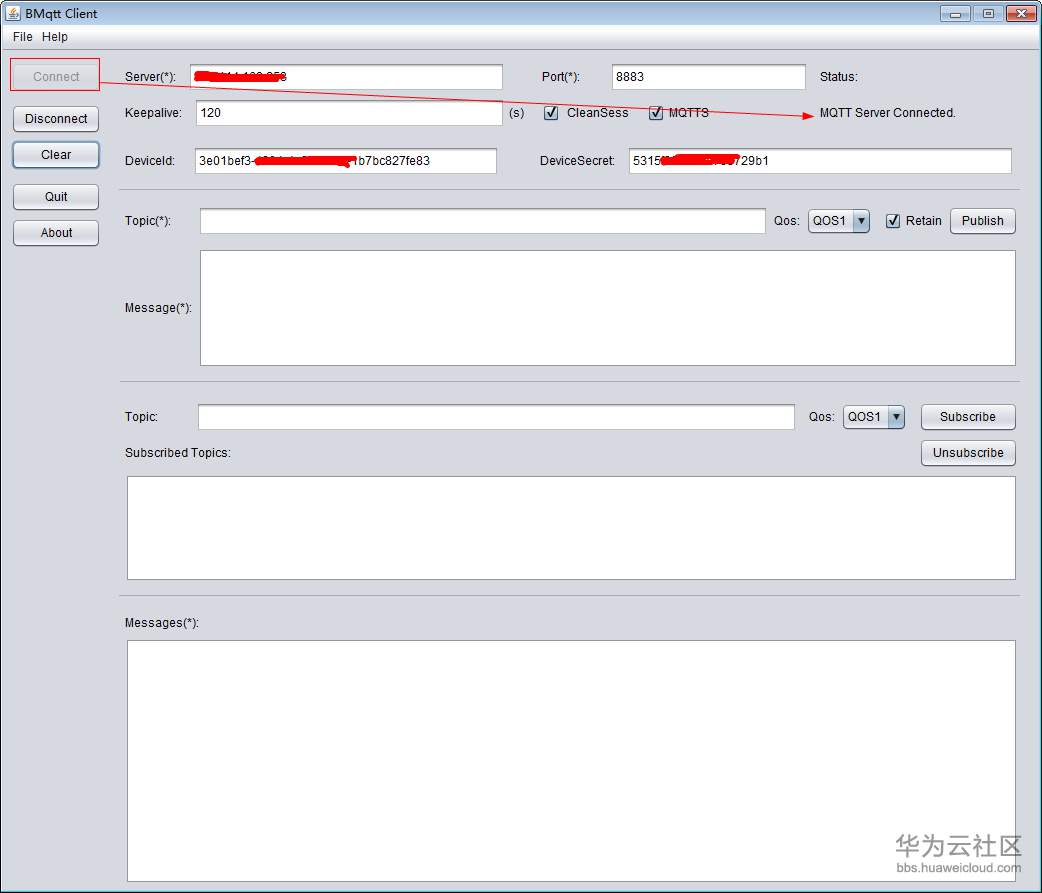
Task: Focus the Server address input field
Action: pyautogui.click(x=346, y=76)
